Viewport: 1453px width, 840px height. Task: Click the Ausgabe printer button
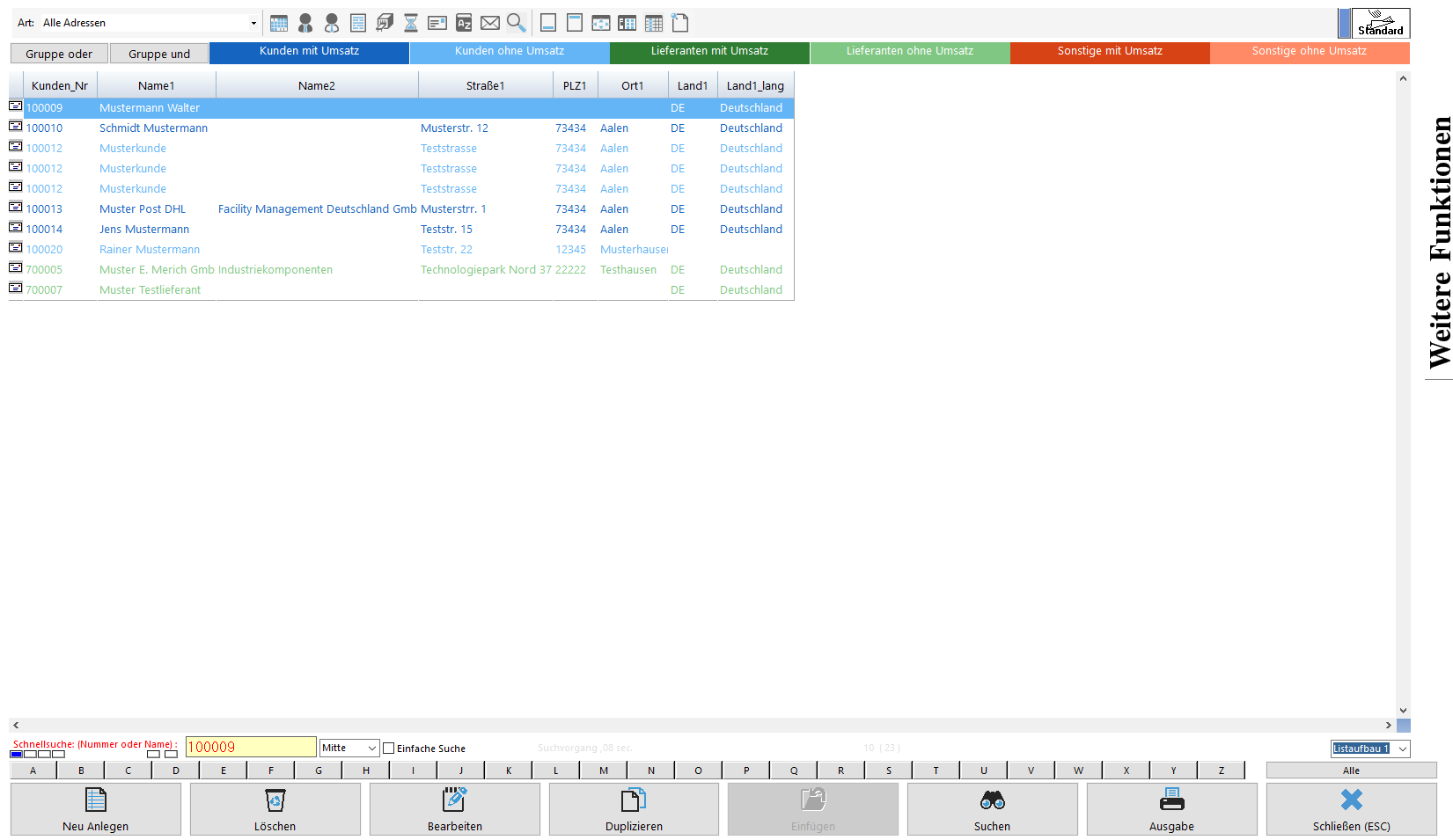[x=1171, y=808]
